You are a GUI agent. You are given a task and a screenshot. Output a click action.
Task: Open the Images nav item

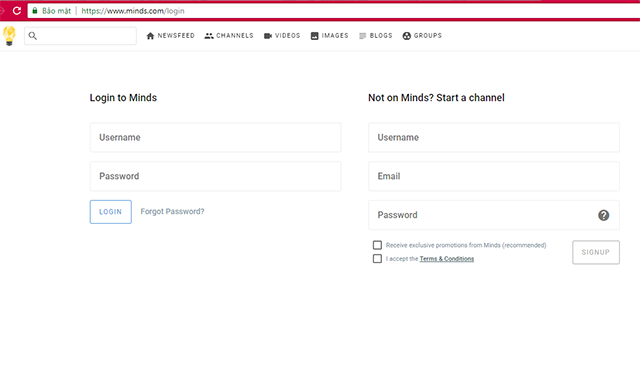click(x=329, y=36)
